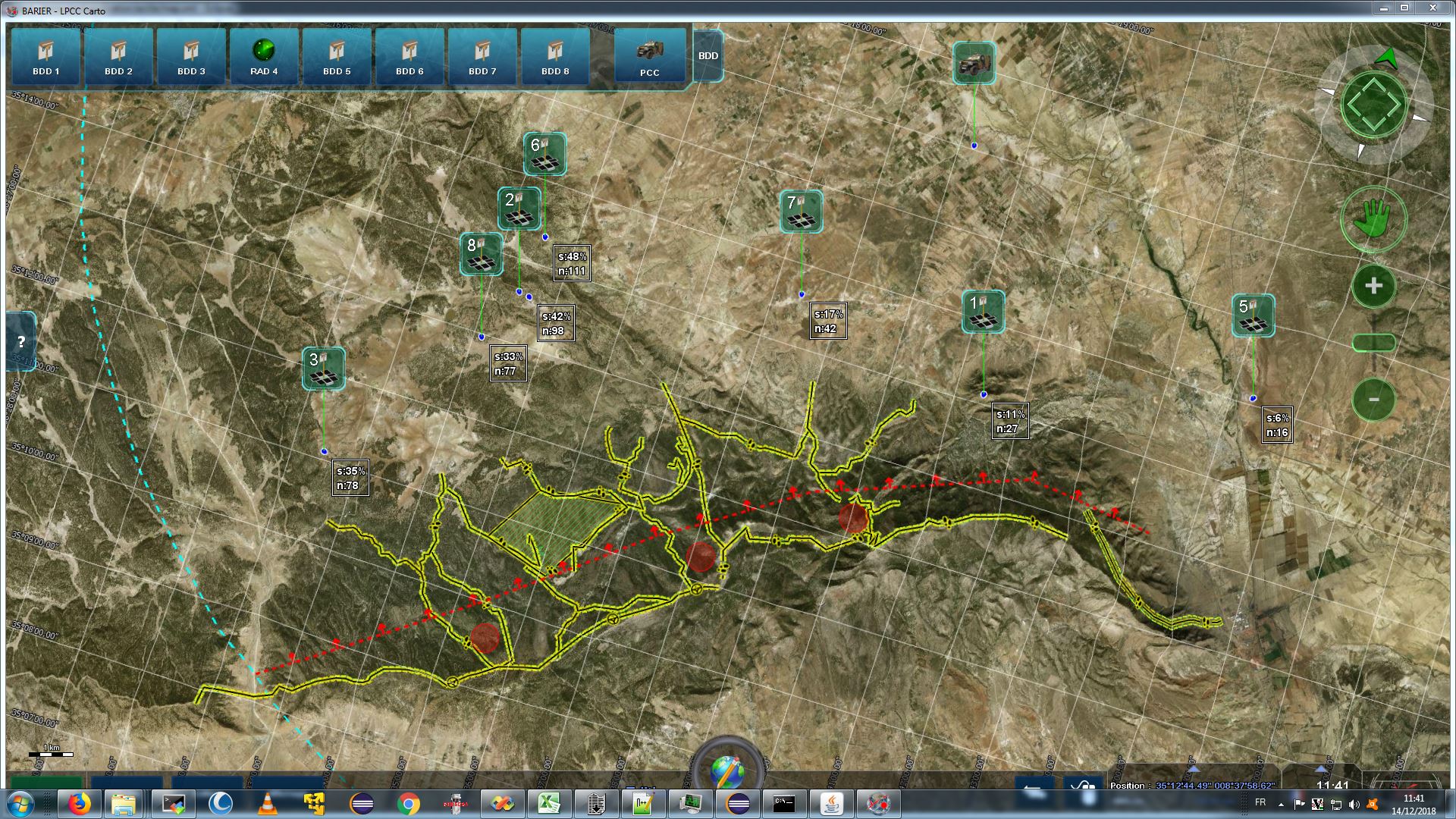Select the BDD 1 sensor button

click(46, 57)
